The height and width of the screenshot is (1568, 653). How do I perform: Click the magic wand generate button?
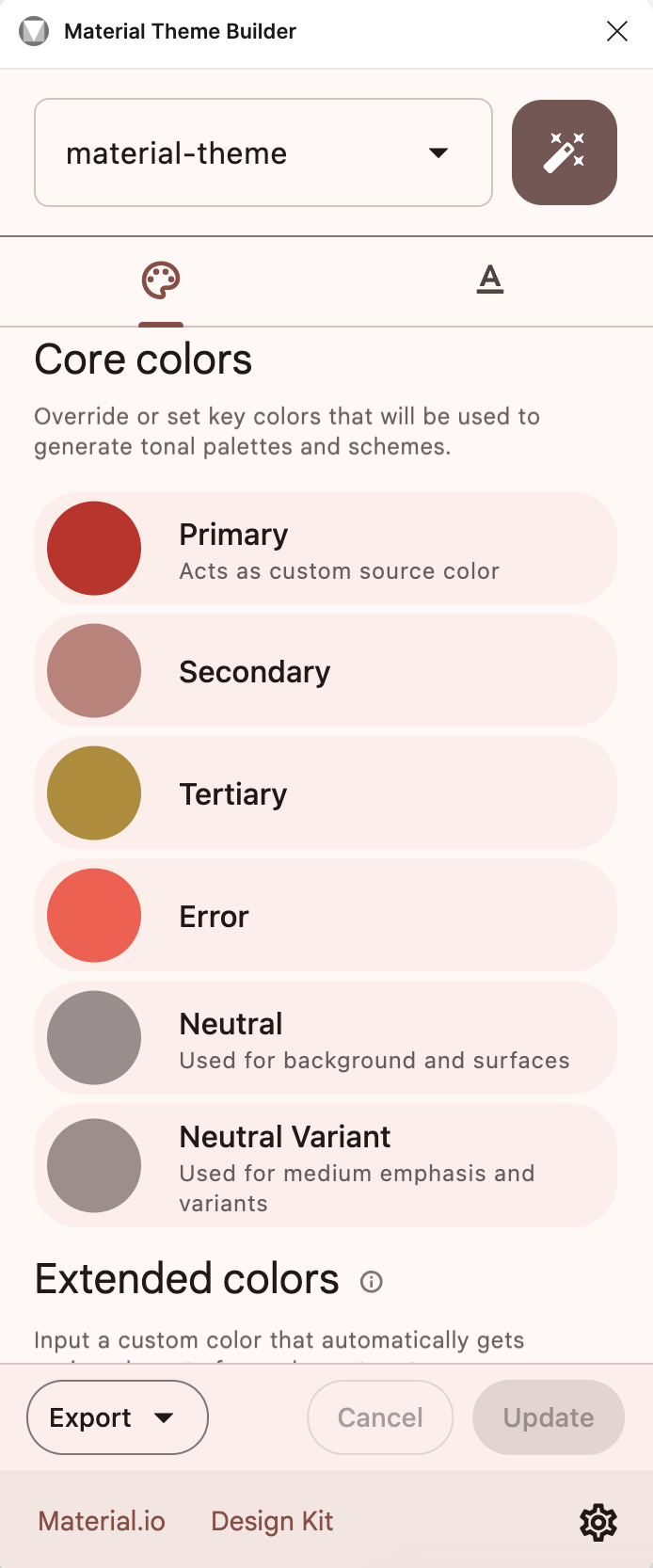tap(565, 152)
